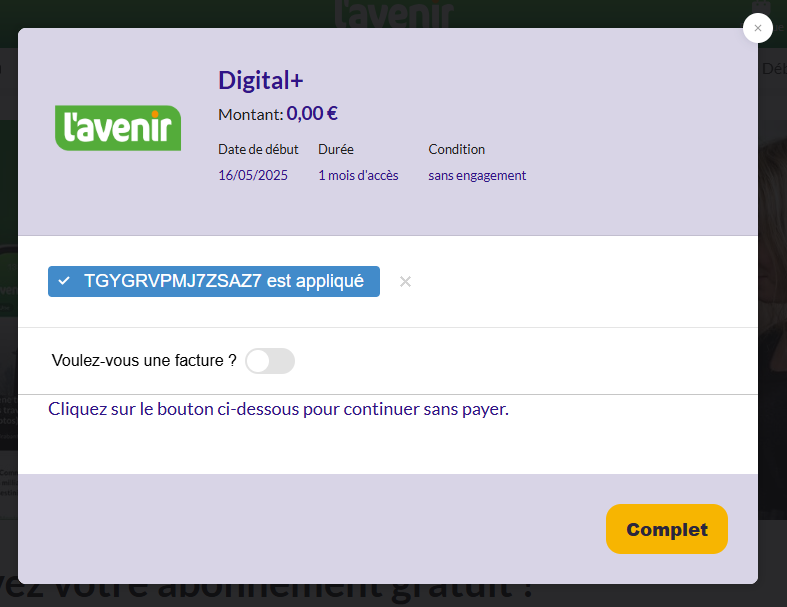
Task: Click the amount 0,00 €
Action: click(312, 113)
